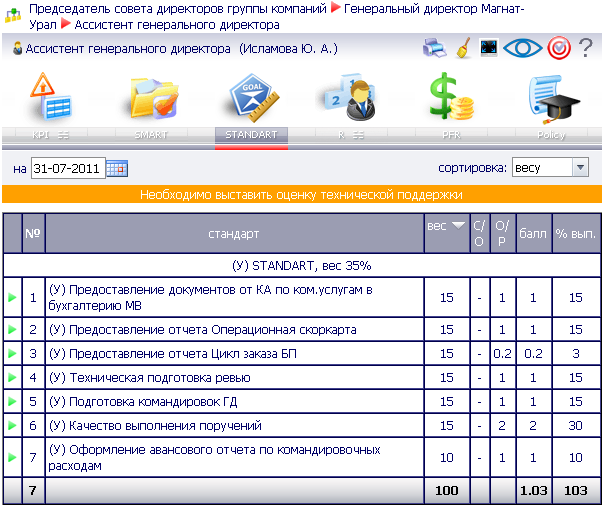Select the STANDART tab
Screen dimensions: 605x509
(x=251, y=135)
